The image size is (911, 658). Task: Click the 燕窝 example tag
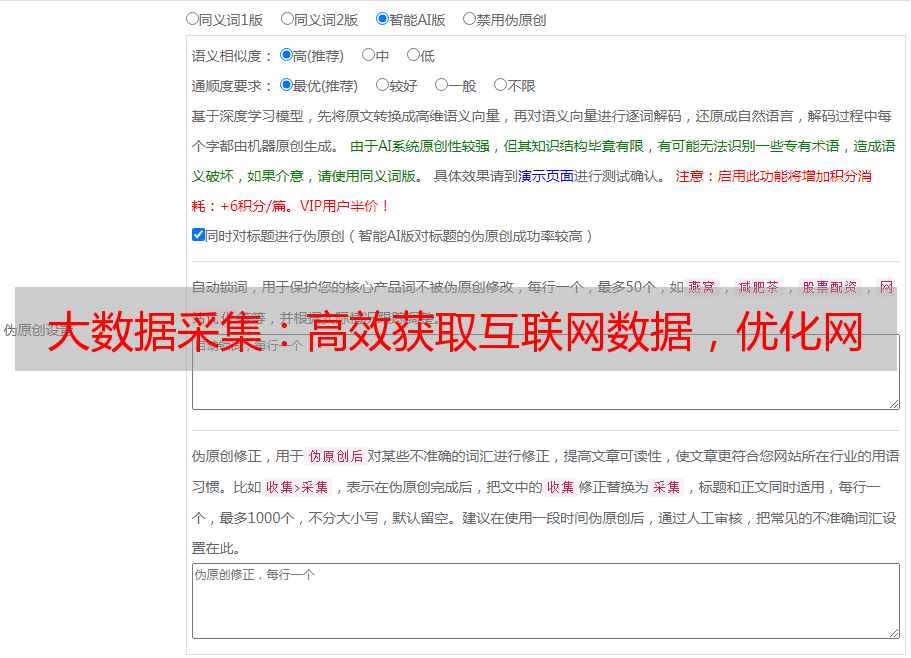[701, 287]
